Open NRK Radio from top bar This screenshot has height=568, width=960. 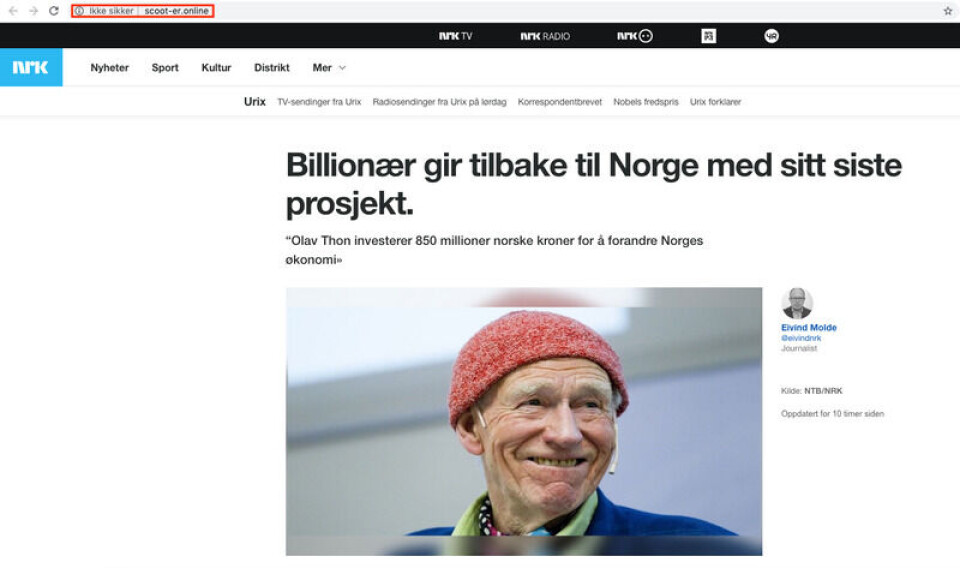[545, 36]
